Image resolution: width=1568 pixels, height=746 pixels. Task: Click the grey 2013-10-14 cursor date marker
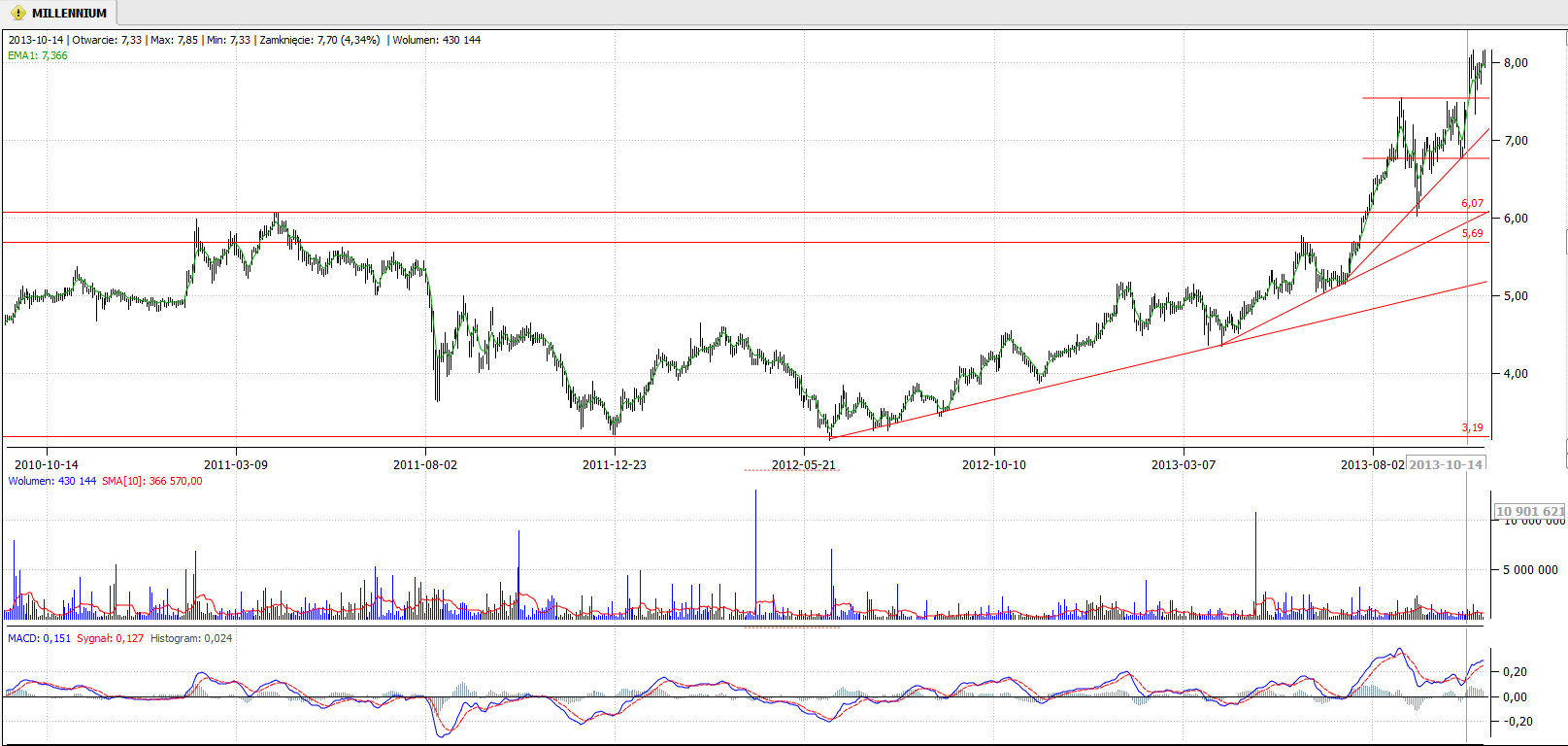pos(1447,464)
